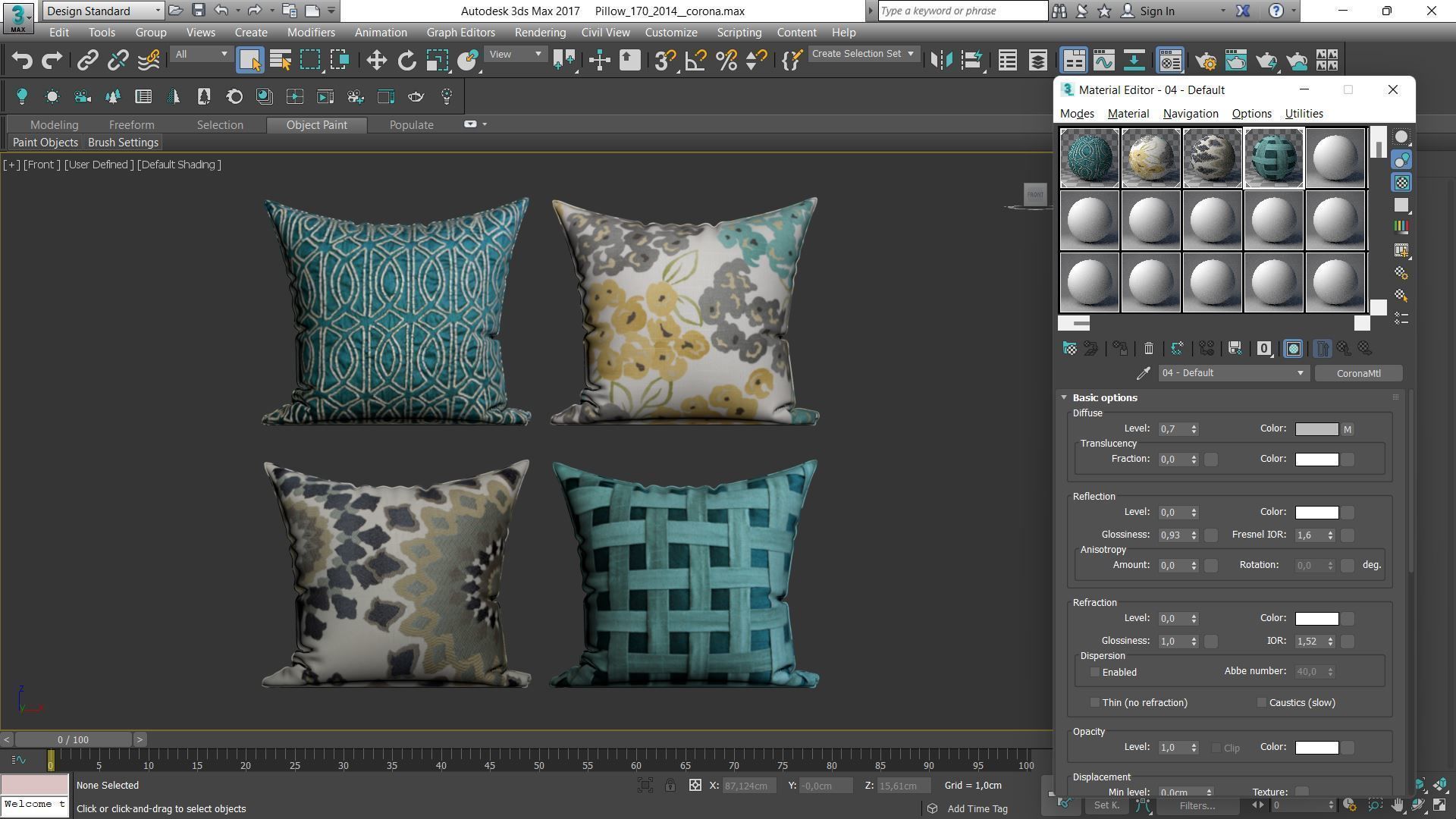The height and width of the screenshot is (819, 1456).
Task: Activate the Select and Uniform Scale tool
Action: coord(437,61)
